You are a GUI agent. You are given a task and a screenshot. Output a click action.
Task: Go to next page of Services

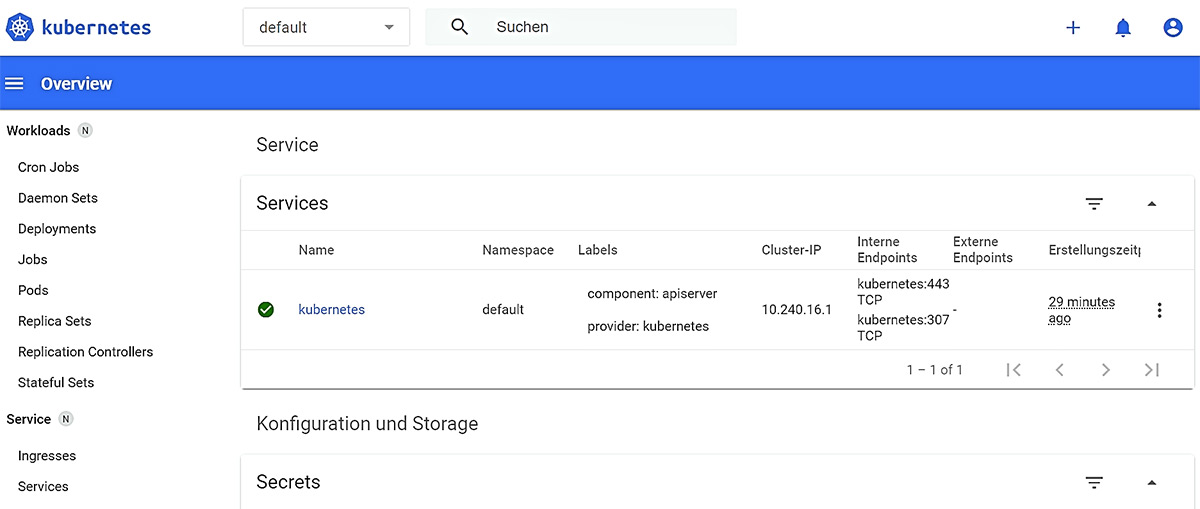click(1105, 370)
